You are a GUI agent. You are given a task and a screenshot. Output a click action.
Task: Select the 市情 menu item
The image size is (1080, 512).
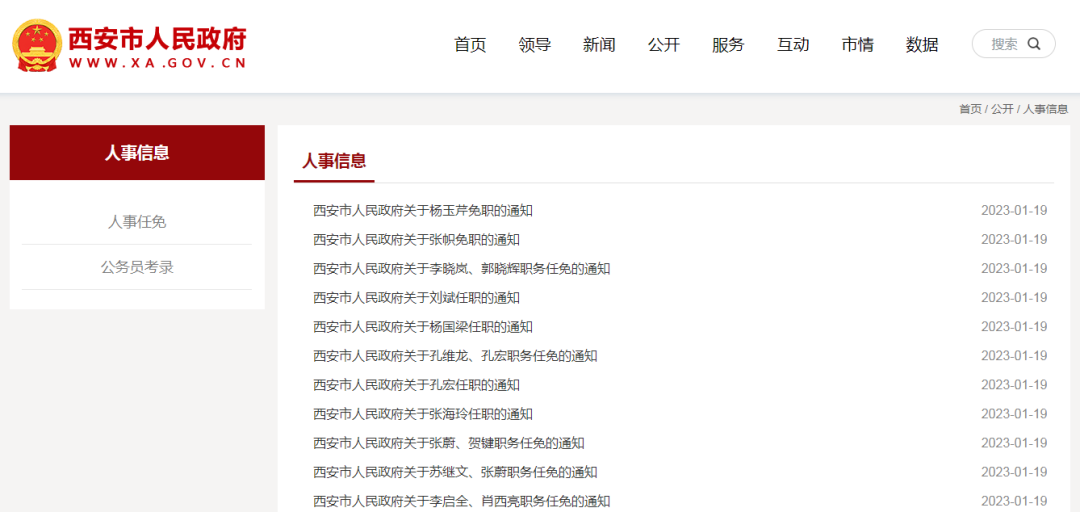click(x=857, y=45)
